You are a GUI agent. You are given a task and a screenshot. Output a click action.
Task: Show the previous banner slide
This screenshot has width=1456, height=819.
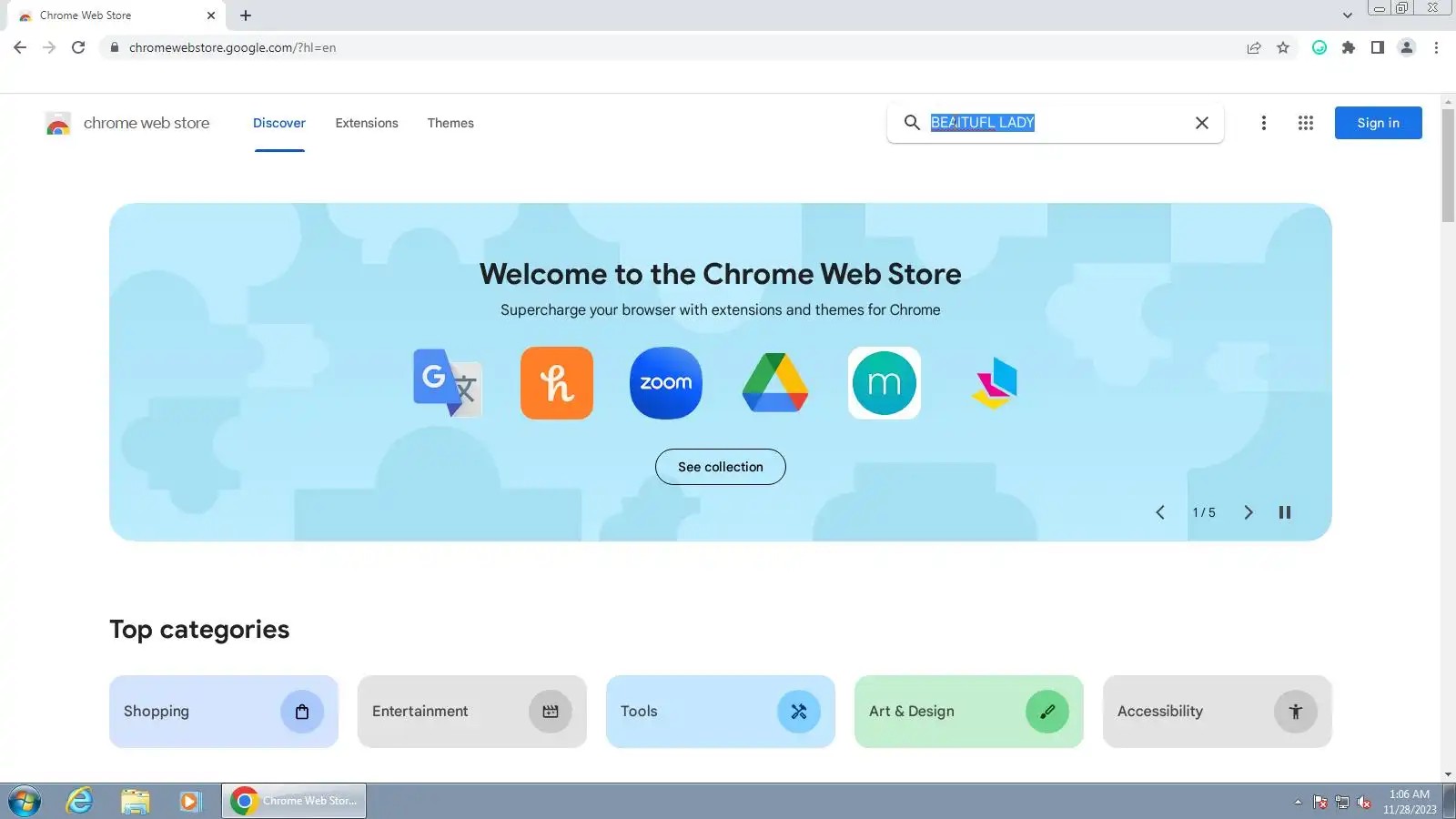click(x=1160, y=512)
